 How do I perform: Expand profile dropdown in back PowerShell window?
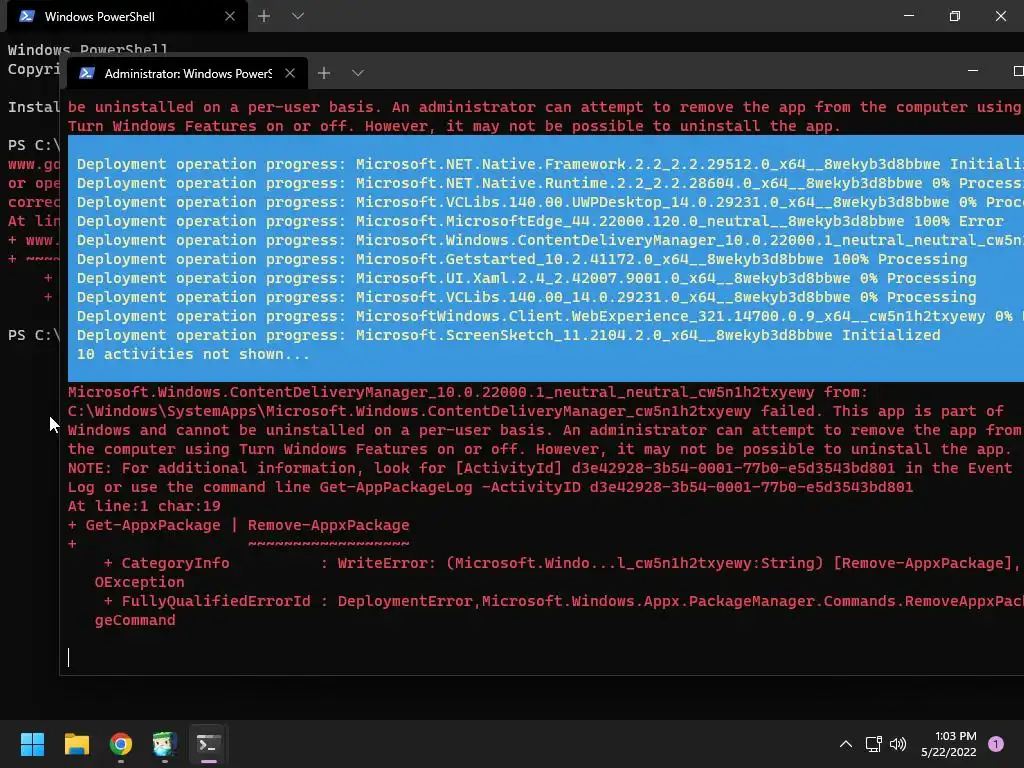[298, 16]
